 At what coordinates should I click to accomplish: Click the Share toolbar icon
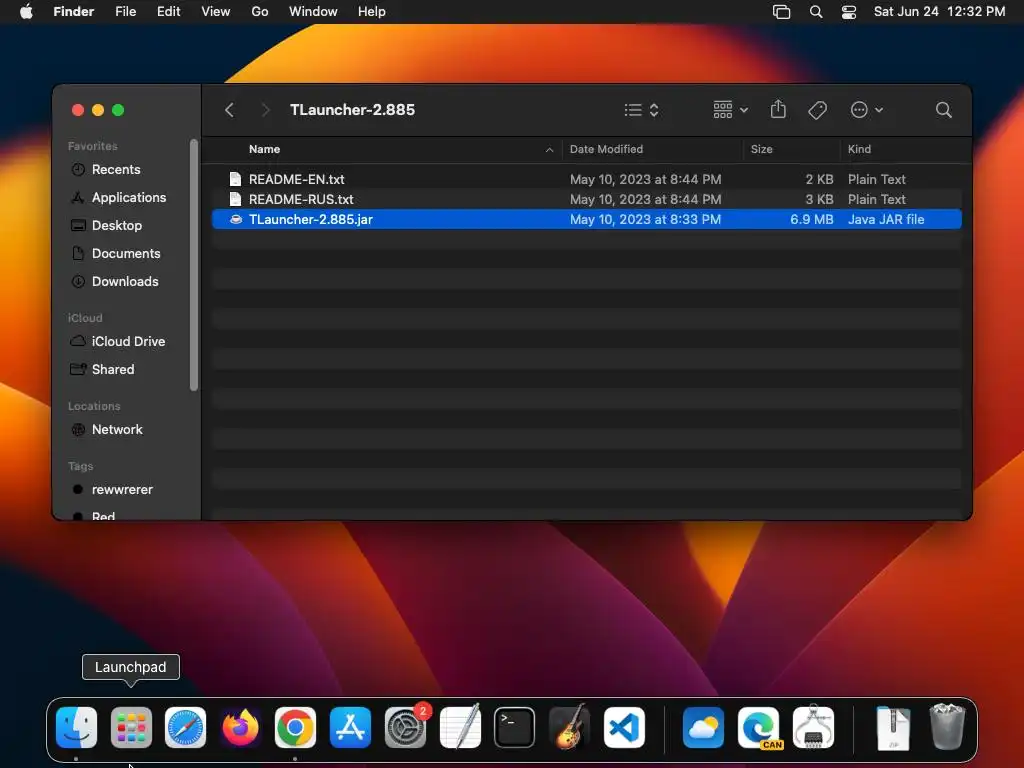(778, 109)
